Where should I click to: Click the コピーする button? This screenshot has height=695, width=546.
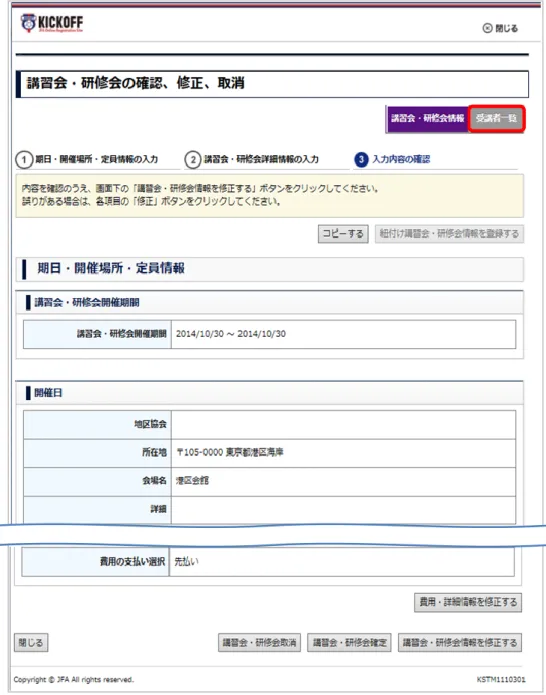pos(343,234)
